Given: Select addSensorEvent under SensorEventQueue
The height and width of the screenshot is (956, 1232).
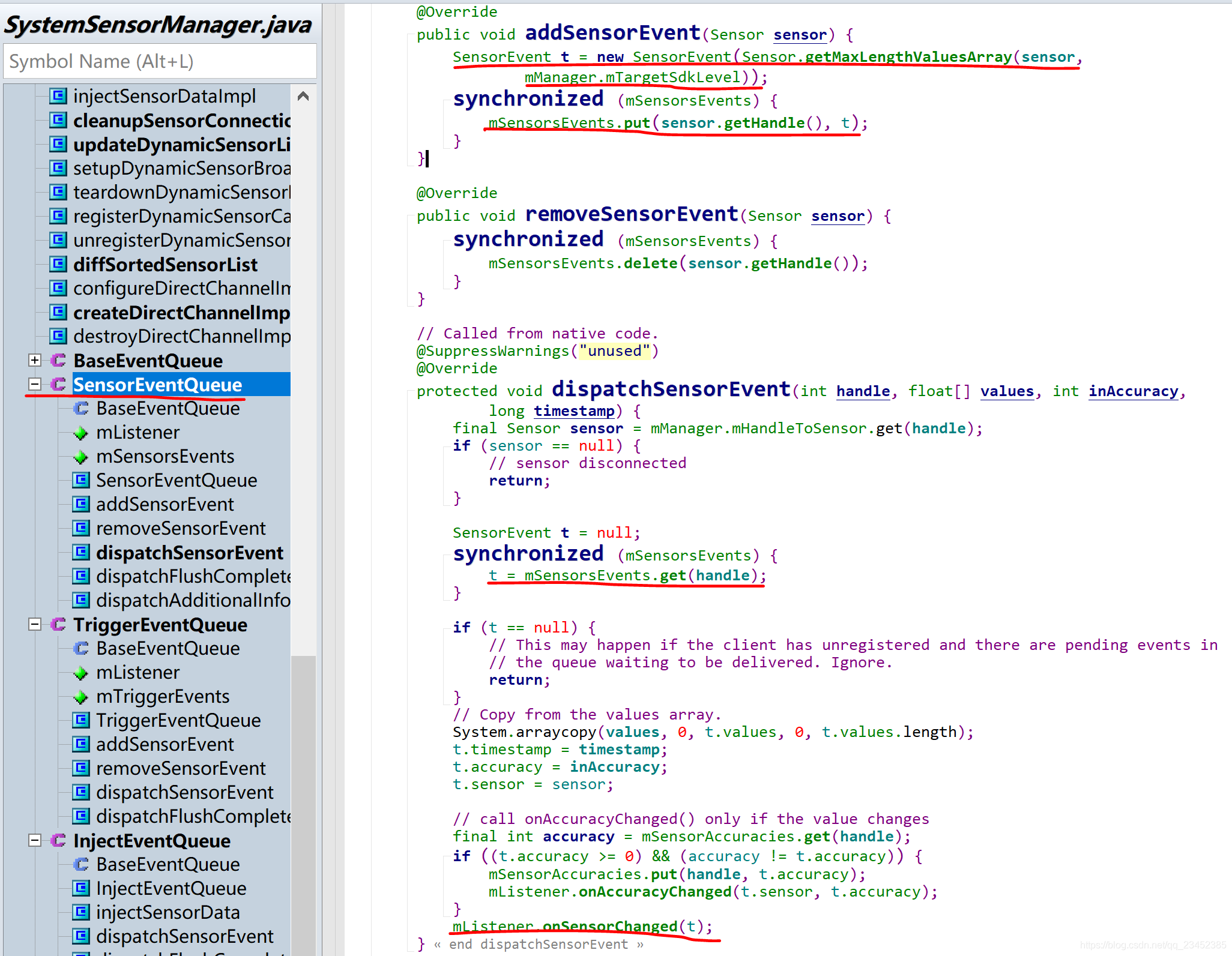Looking at the screenshot, I should click(x=165, y=504).
